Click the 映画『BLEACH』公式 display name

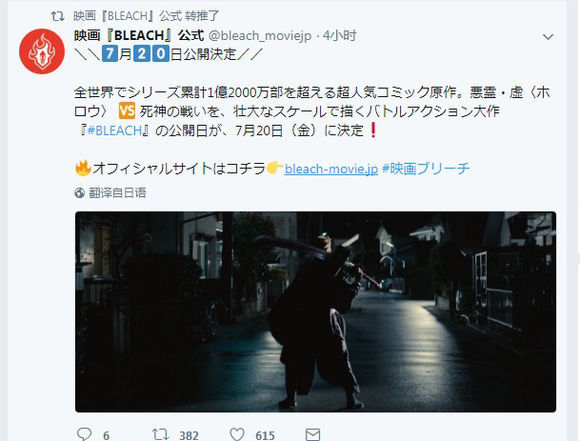[139, 36]
